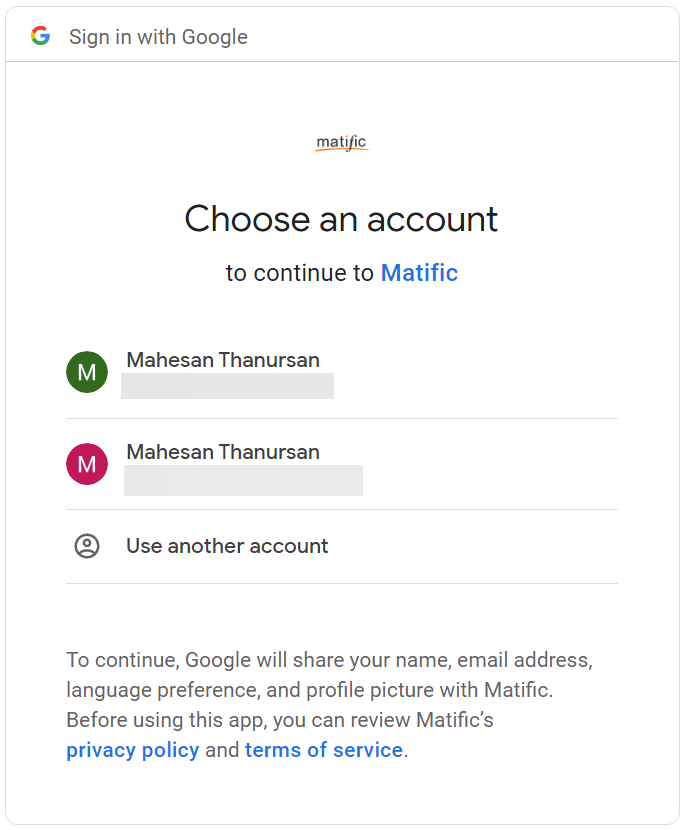Click the person icon for another account

[87, 546]
